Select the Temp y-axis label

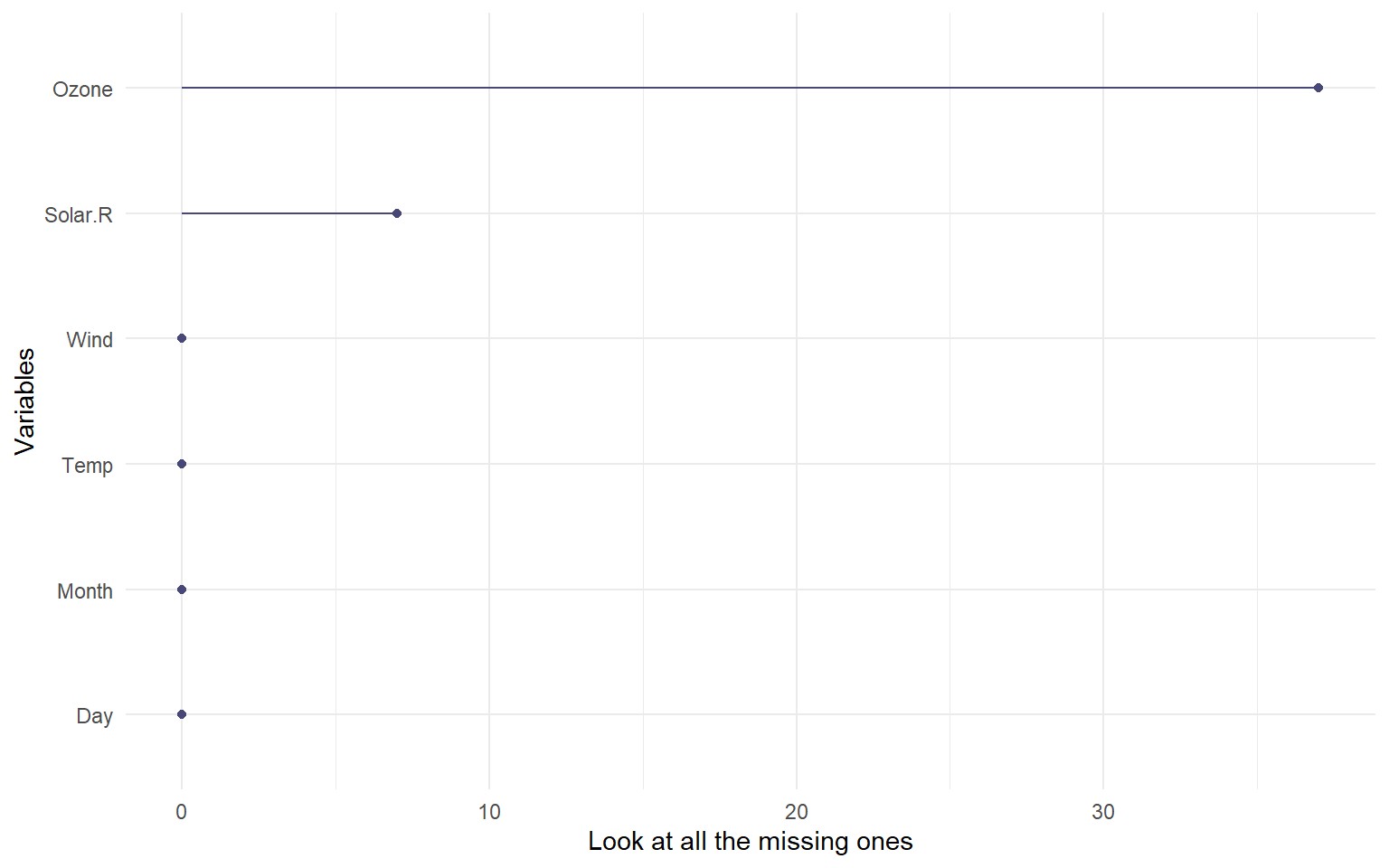pos(87,466)
